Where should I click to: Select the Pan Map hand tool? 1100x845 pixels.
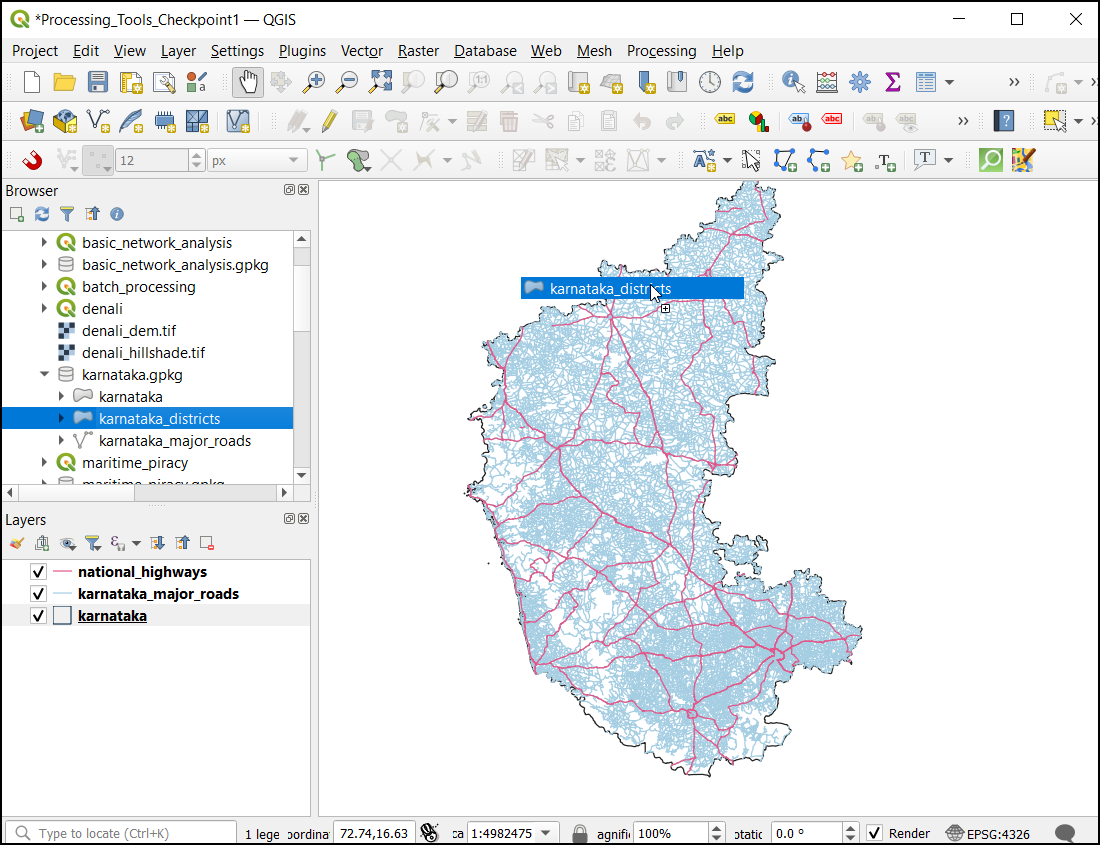[x=247, y=82]
